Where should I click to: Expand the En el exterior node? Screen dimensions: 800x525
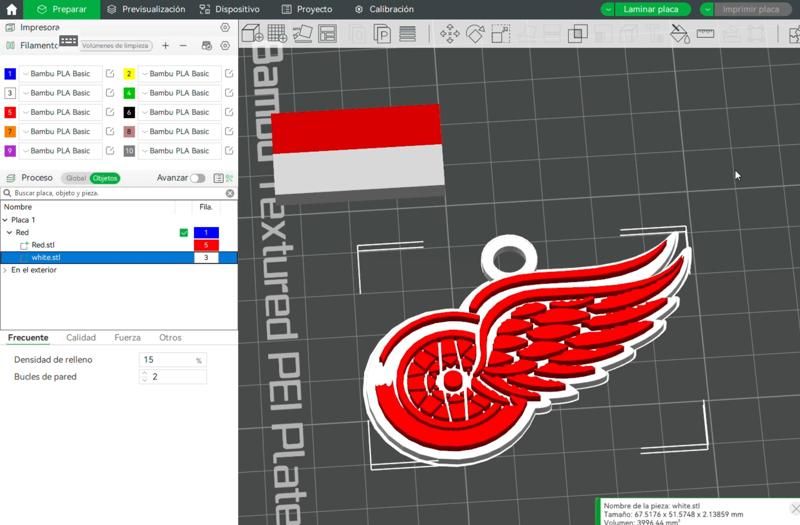pyautogui.click(x=5, y=270)
